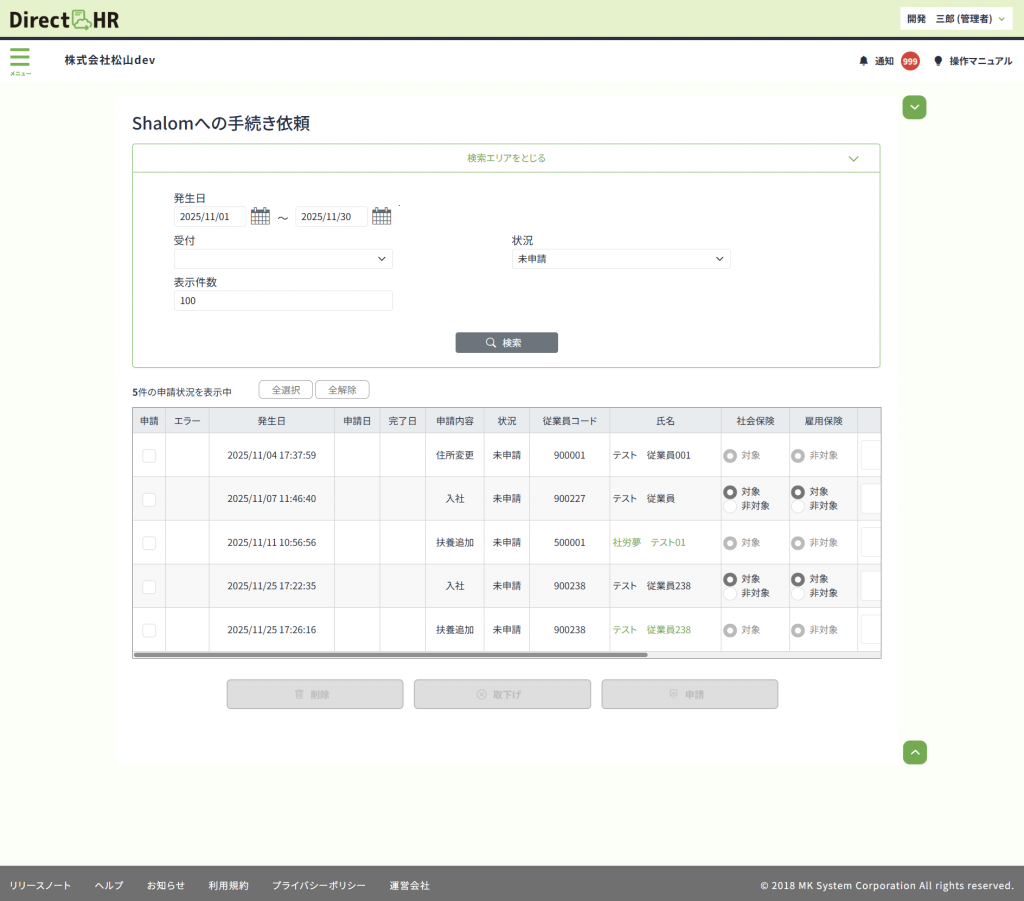The height and width of the screenshot is (901, 1024).
Task: Open the 状況 dropdown showing 未申請
Action: coord(621,259)
